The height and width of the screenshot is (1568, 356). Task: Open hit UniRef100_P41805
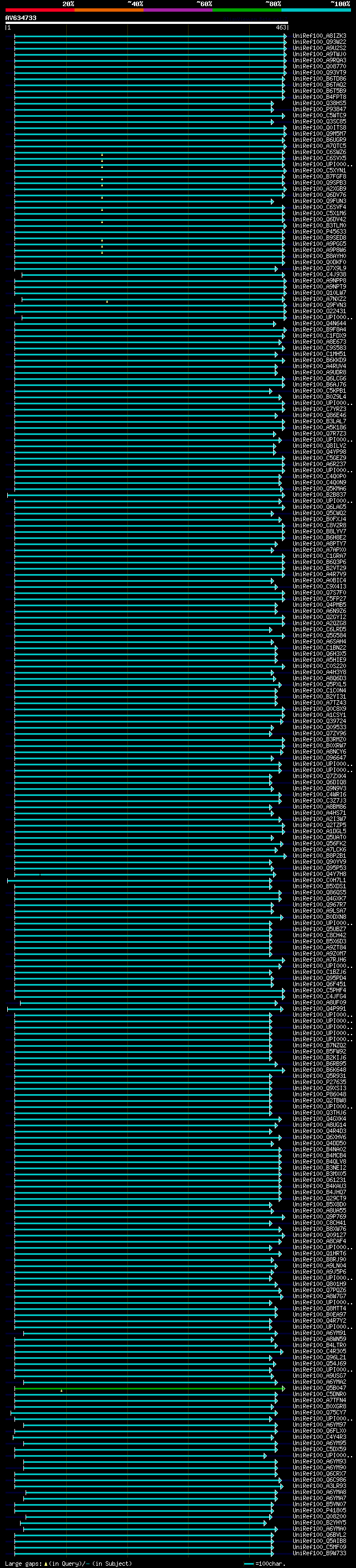[x=319, y=1511]
